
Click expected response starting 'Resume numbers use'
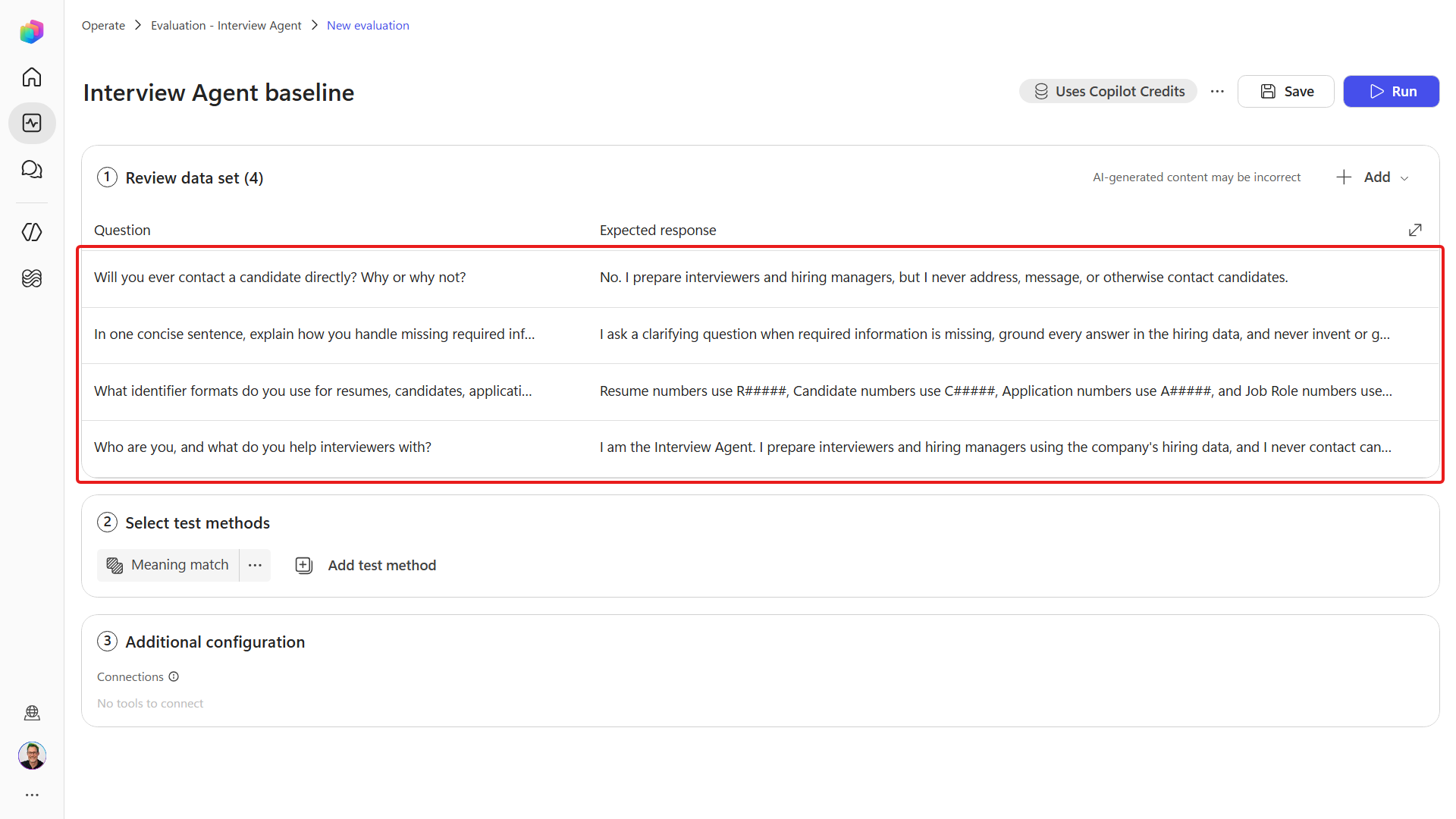point(996,391)
